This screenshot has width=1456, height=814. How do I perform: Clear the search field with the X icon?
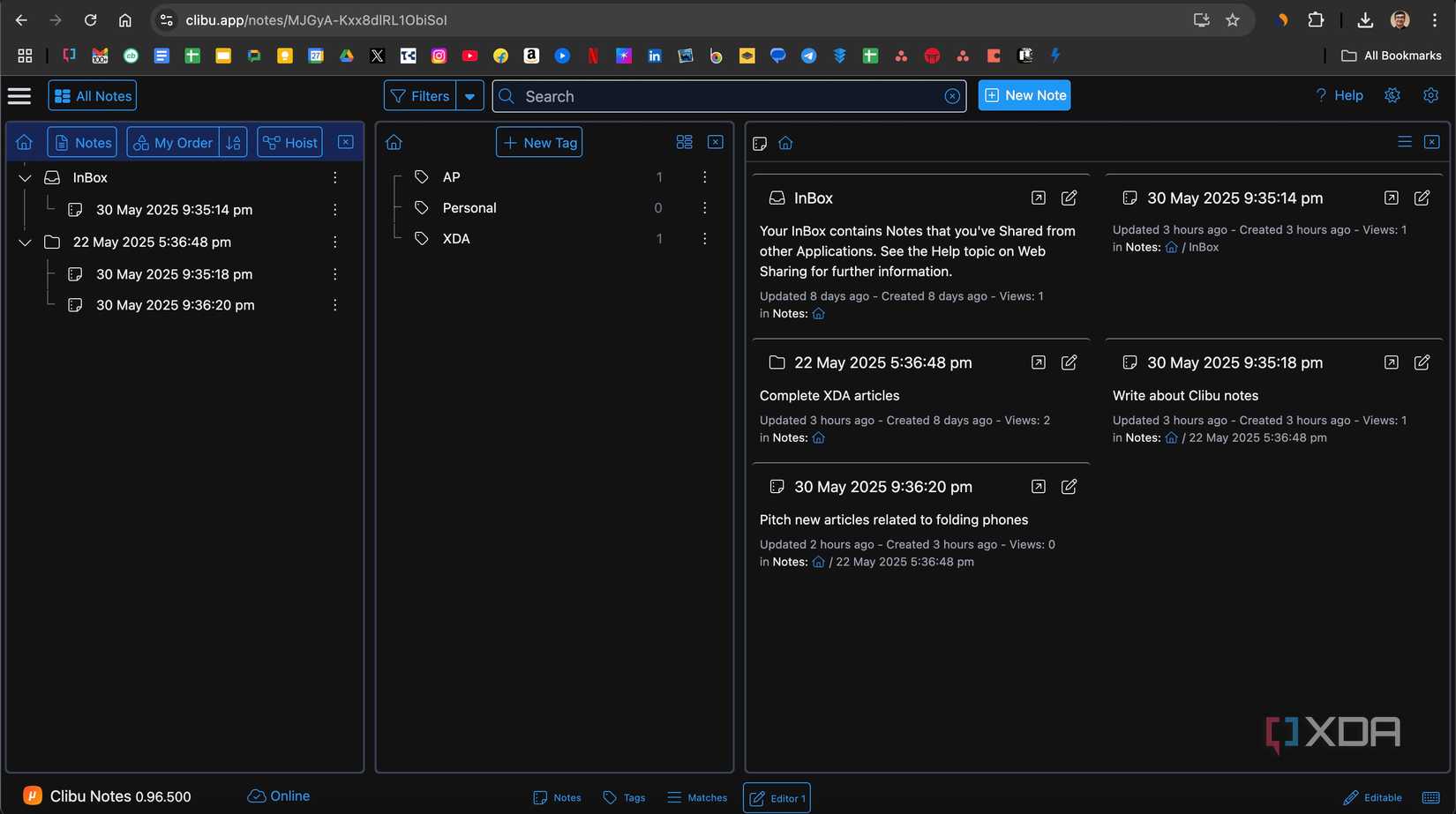point(952,96)
